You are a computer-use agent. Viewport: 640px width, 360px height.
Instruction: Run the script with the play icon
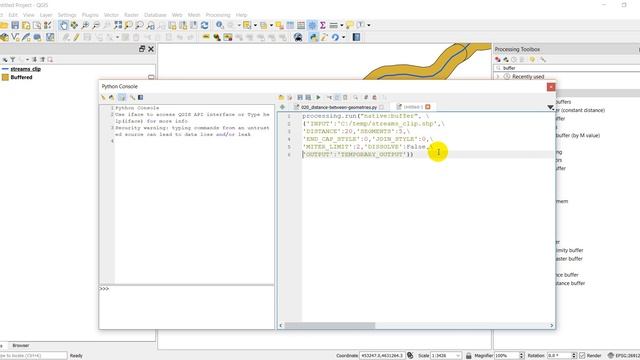click(318, 98)
